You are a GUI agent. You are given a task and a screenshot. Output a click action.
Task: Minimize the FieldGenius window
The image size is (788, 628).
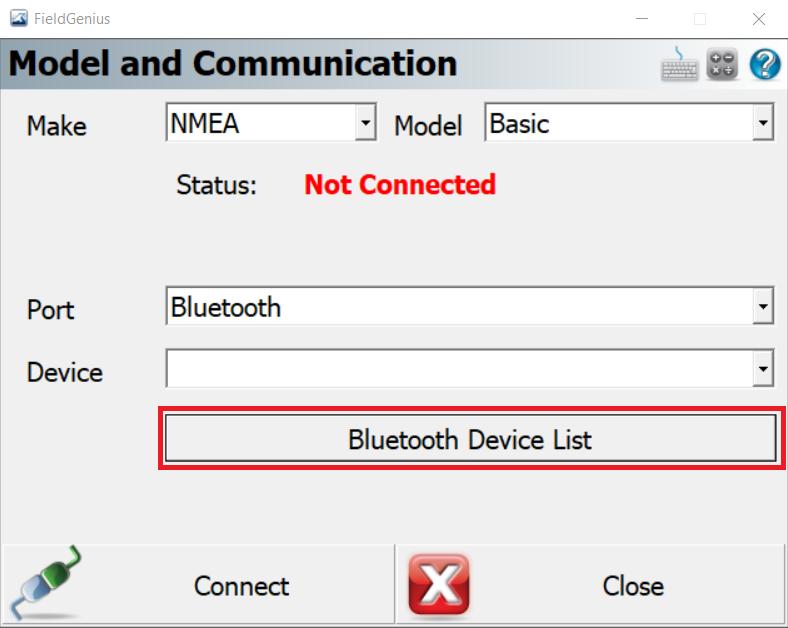point(642,19)
